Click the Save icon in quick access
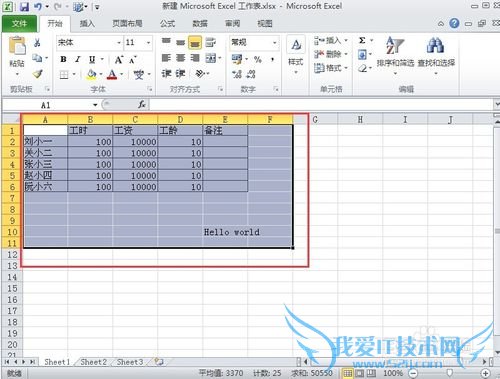The height and width of the screenshot is (379, 500). pyautogui.click(x=24, y=7)
